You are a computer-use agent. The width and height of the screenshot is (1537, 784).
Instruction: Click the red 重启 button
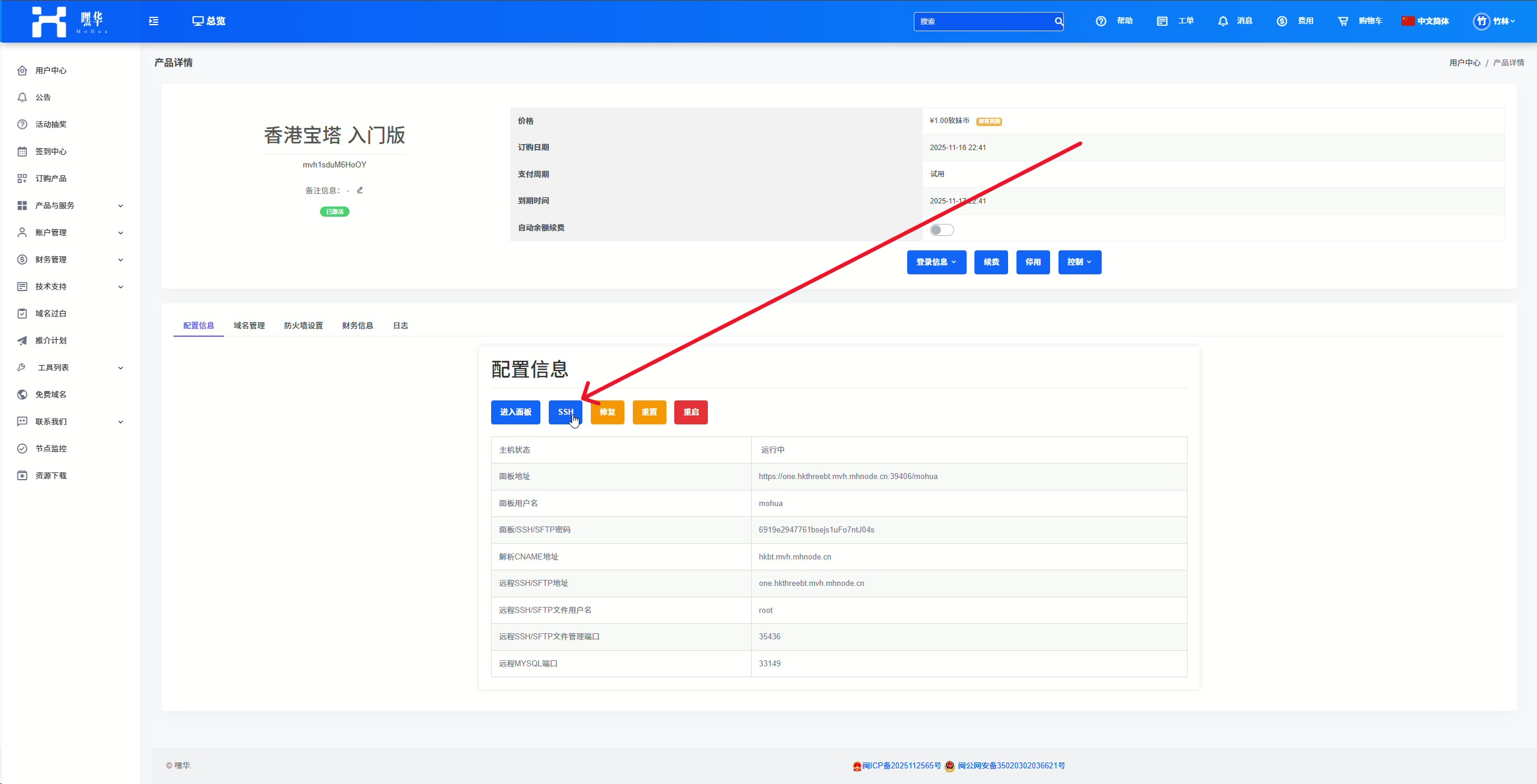[x=690, y=412]
